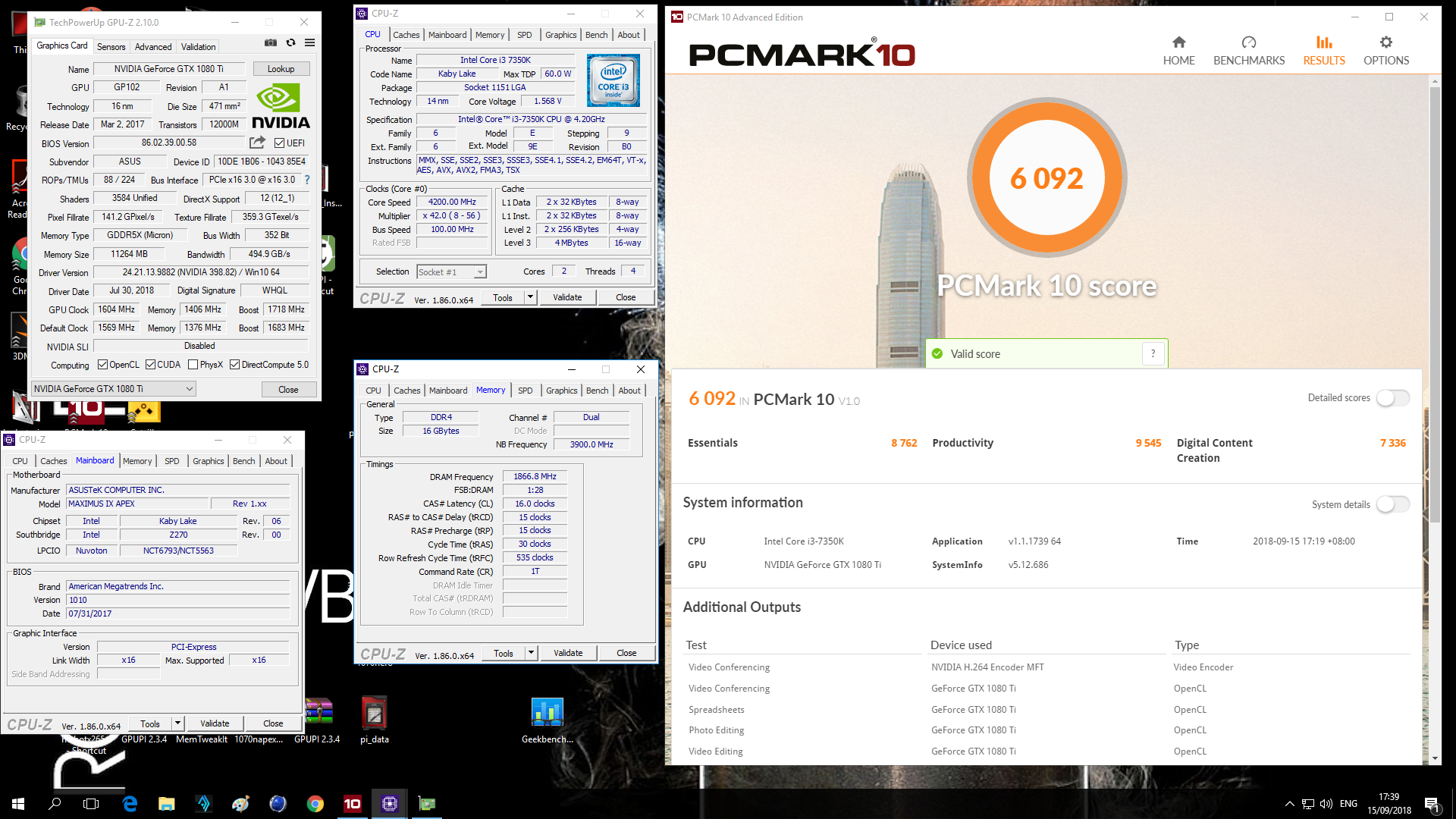Screen dimensions: 1456x819
Task: Select the Geekbench desktop icon
Action: pyautogui.click(x=547, y=720)
